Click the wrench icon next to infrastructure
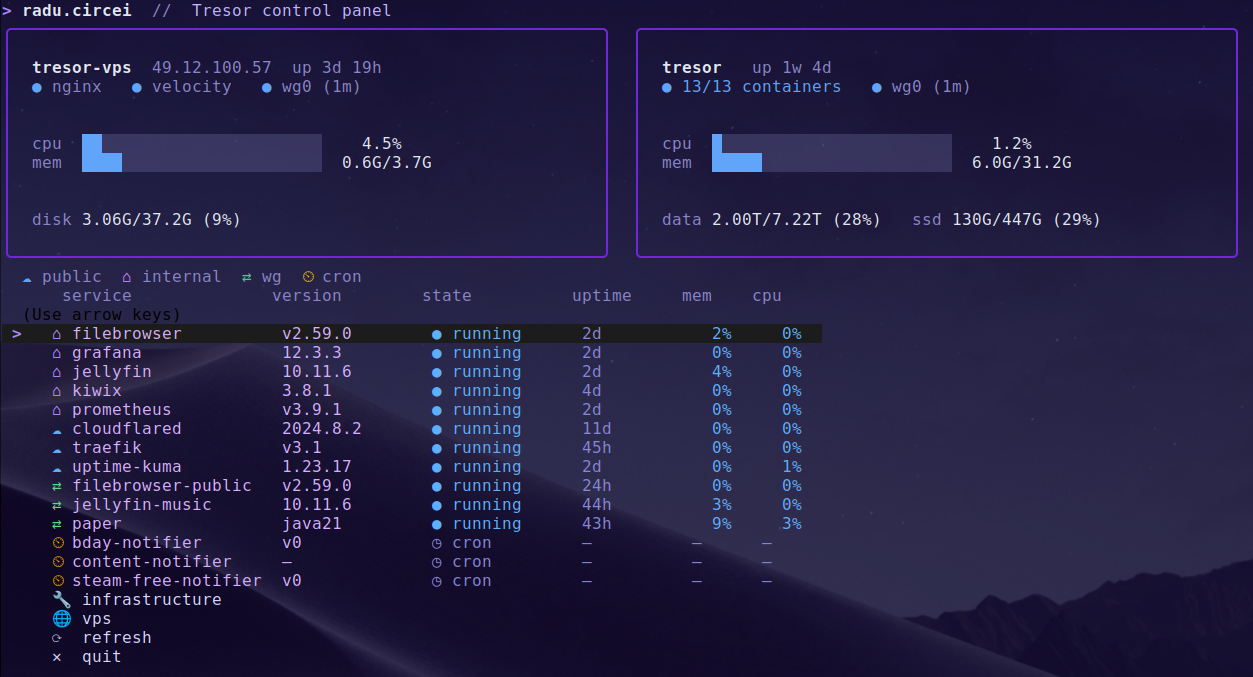Viewport: 1253px width, 677px height. tap(60, 599)
